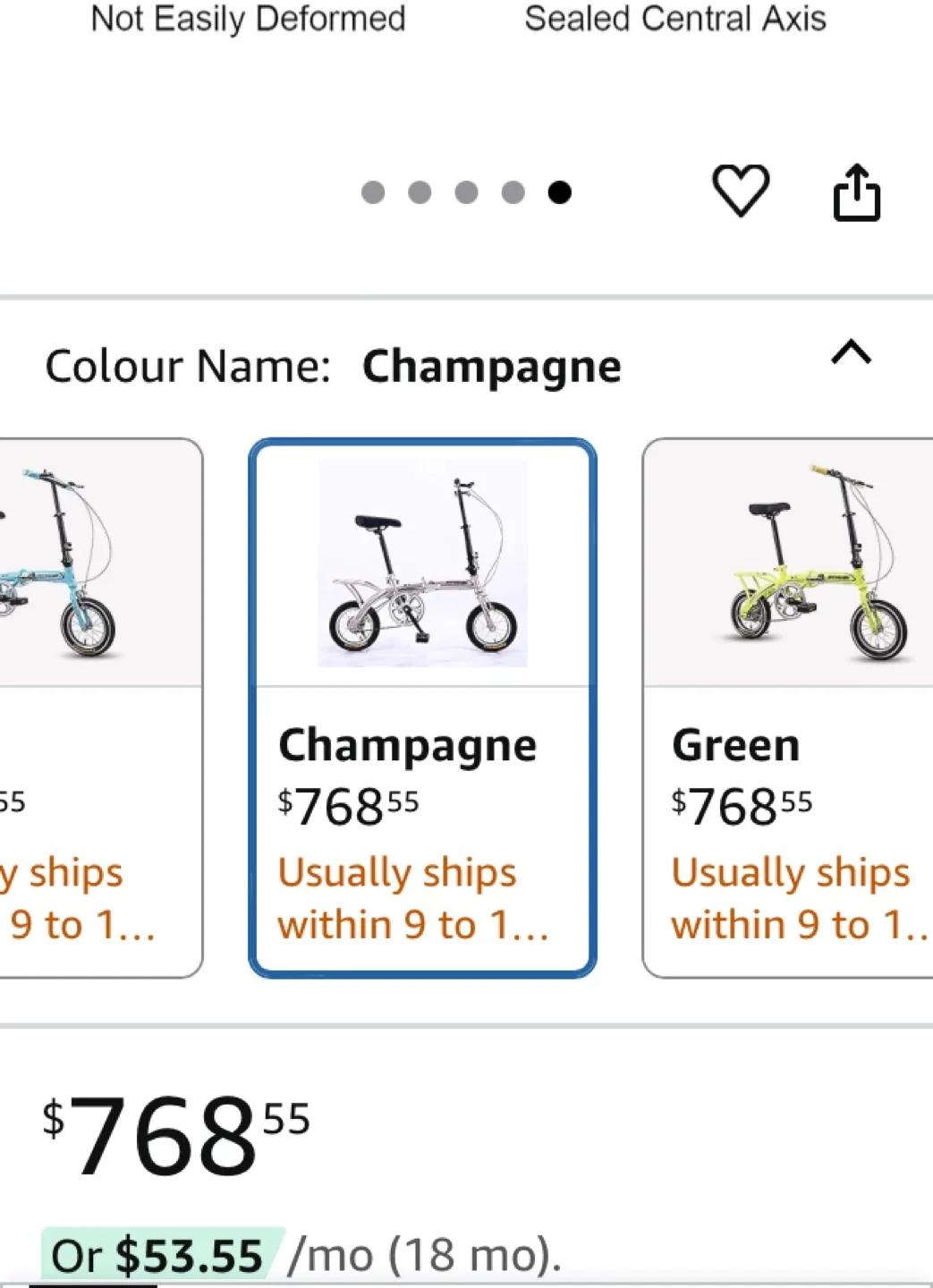Tap Champagne shipping time text
The image size is (933, 1288).
[411, 898]
